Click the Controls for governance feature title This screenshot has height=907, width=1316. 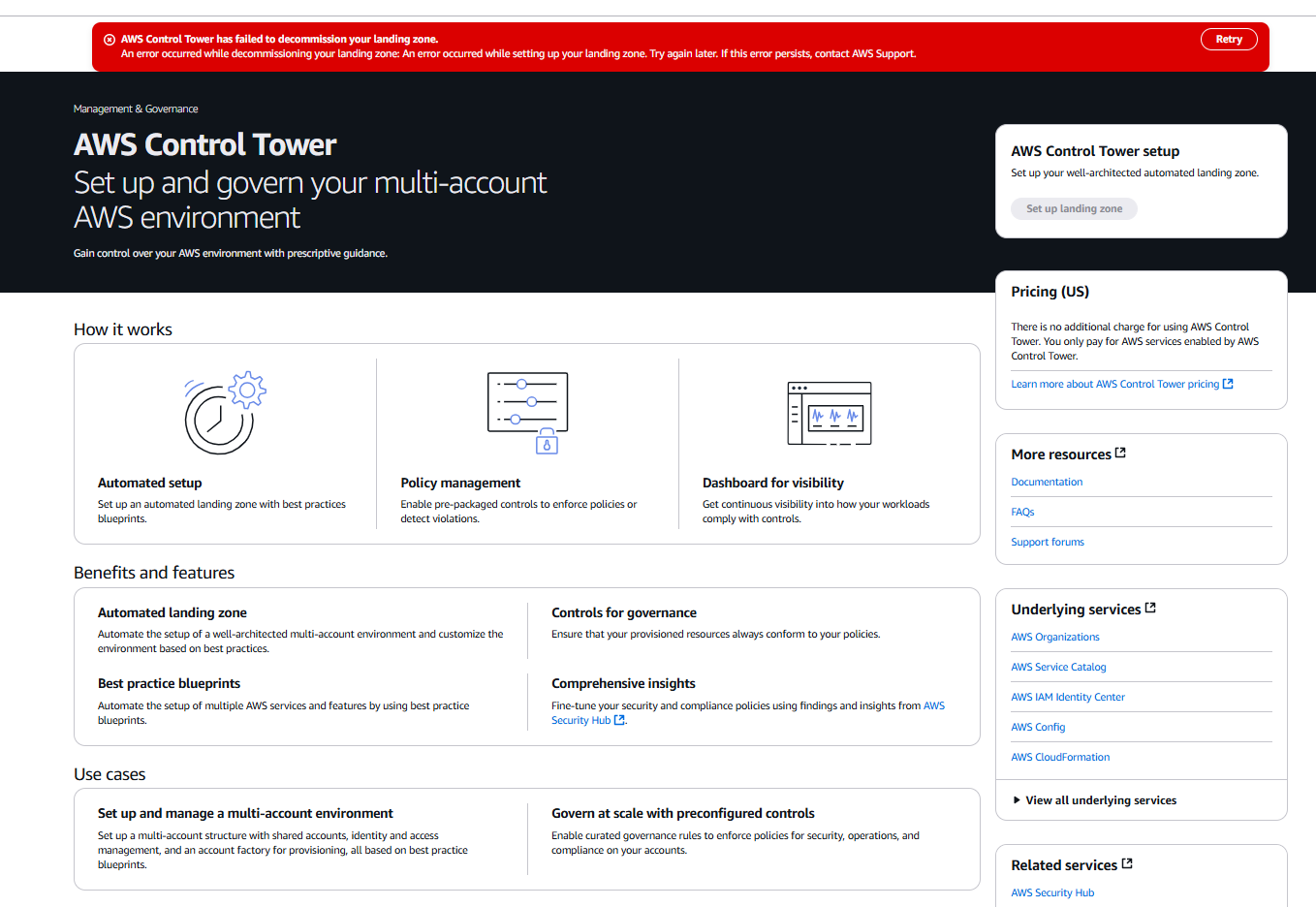click(x=624, y=612)
